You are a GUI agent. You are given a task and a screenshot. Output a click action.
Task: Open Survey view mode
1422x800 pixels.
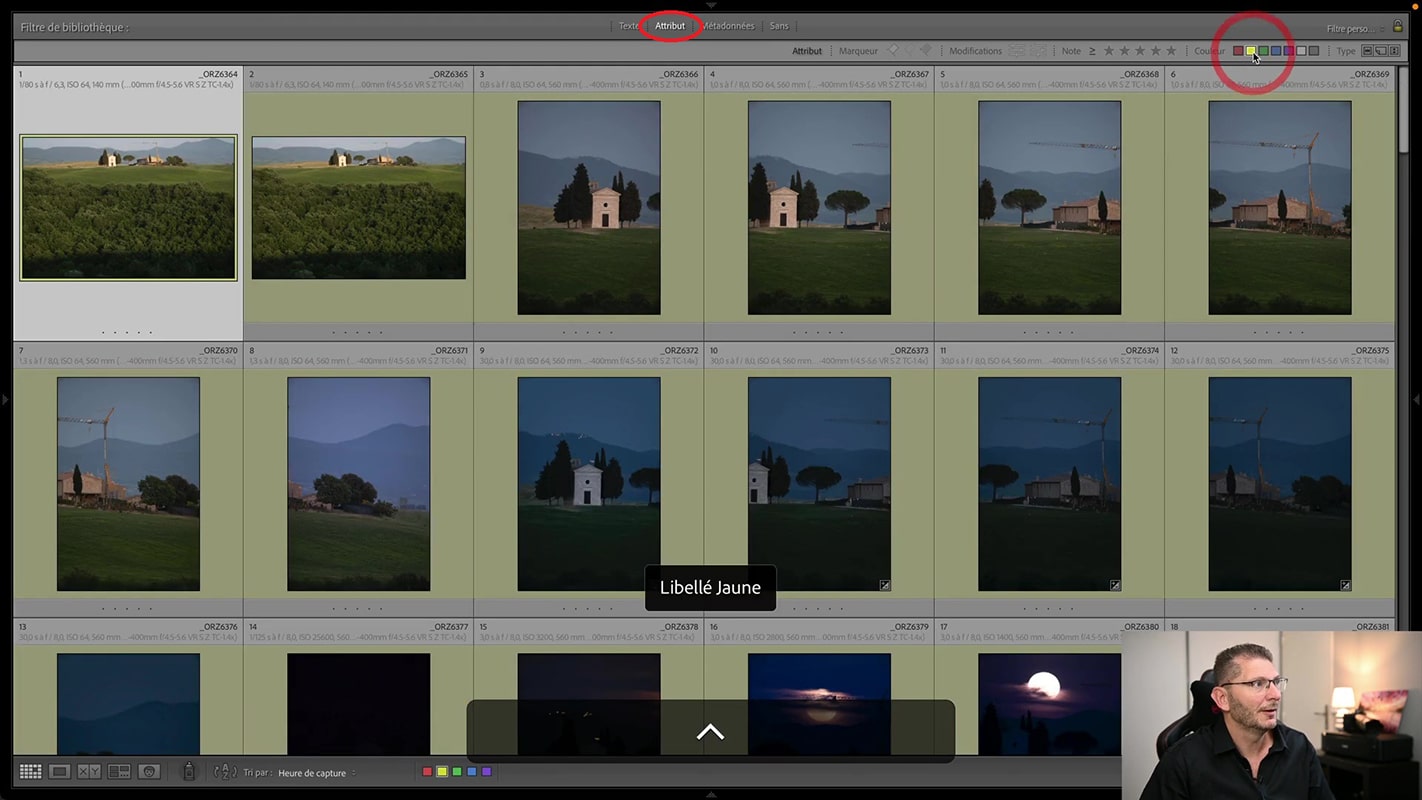tap(119, 771)
